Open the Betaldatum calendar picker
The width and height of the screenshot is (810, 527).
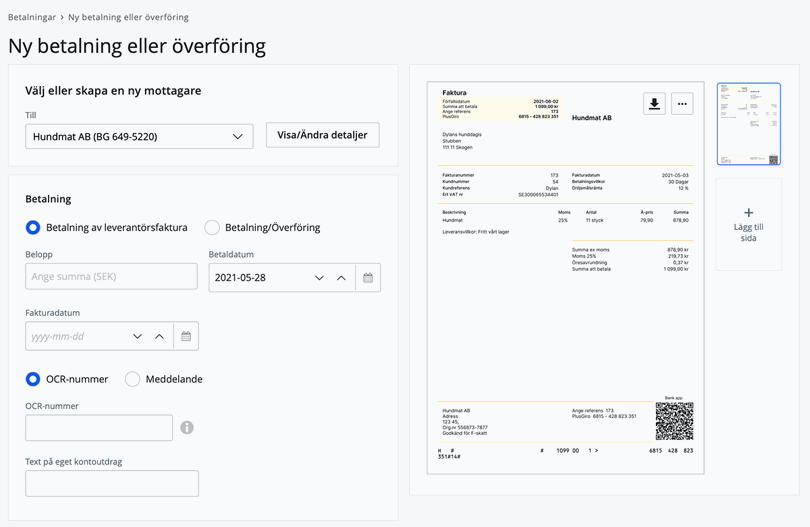(x=368, y=278)
